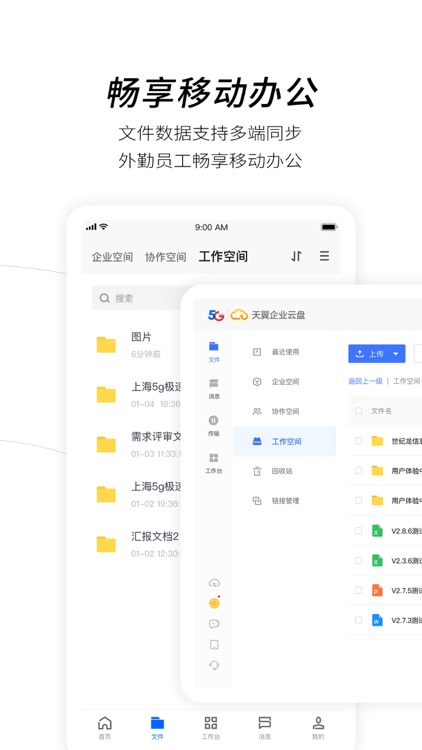422x750 pixels.
Task: Check the box for the V2.7.3 file
Action: pos(358,620)
